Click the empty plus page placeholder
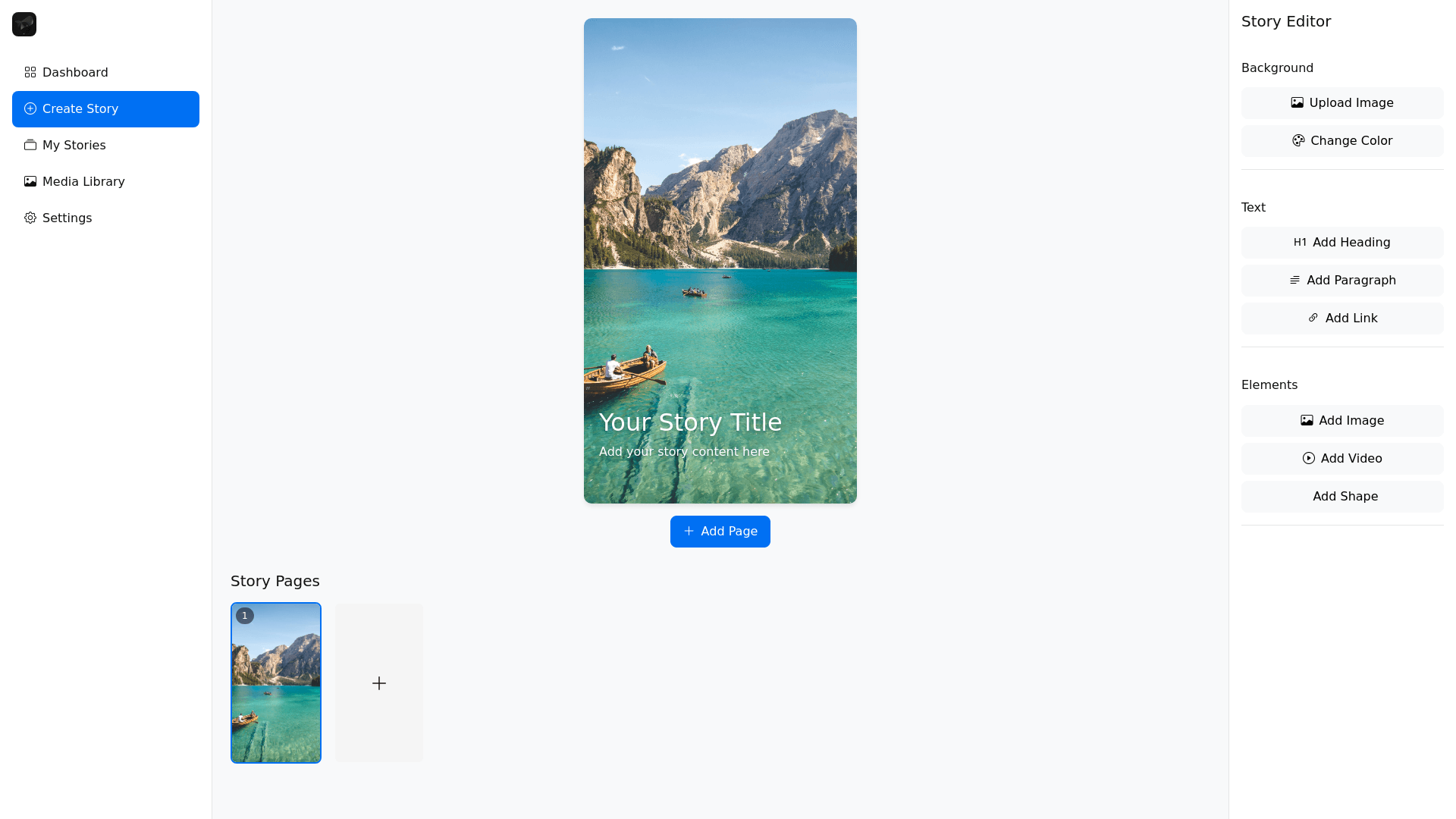This screenshot has height=819, width=1456. pos(379,682)
